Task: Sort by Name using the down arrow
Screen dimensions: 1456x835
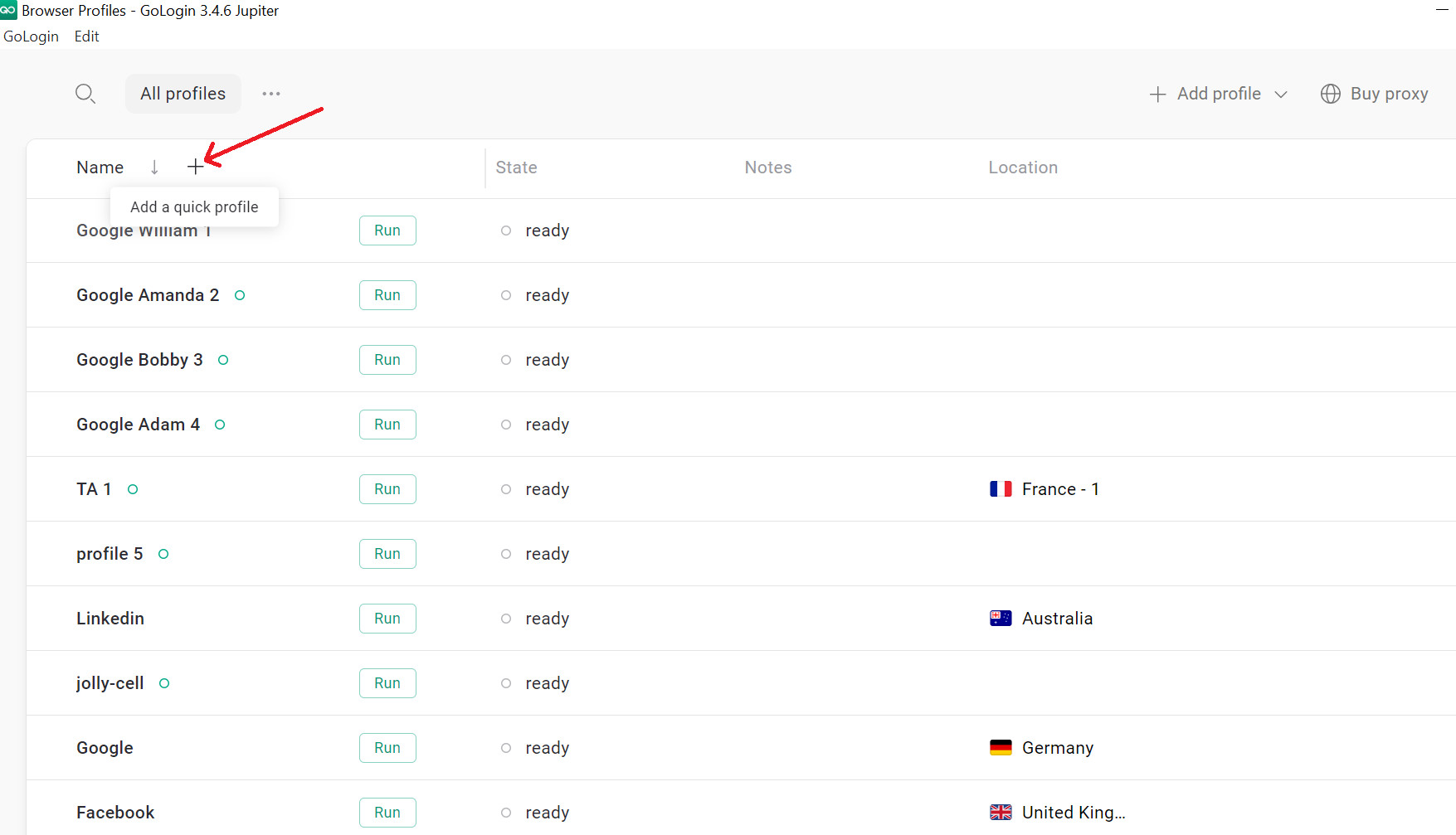Action: click(x=154, y=167)
